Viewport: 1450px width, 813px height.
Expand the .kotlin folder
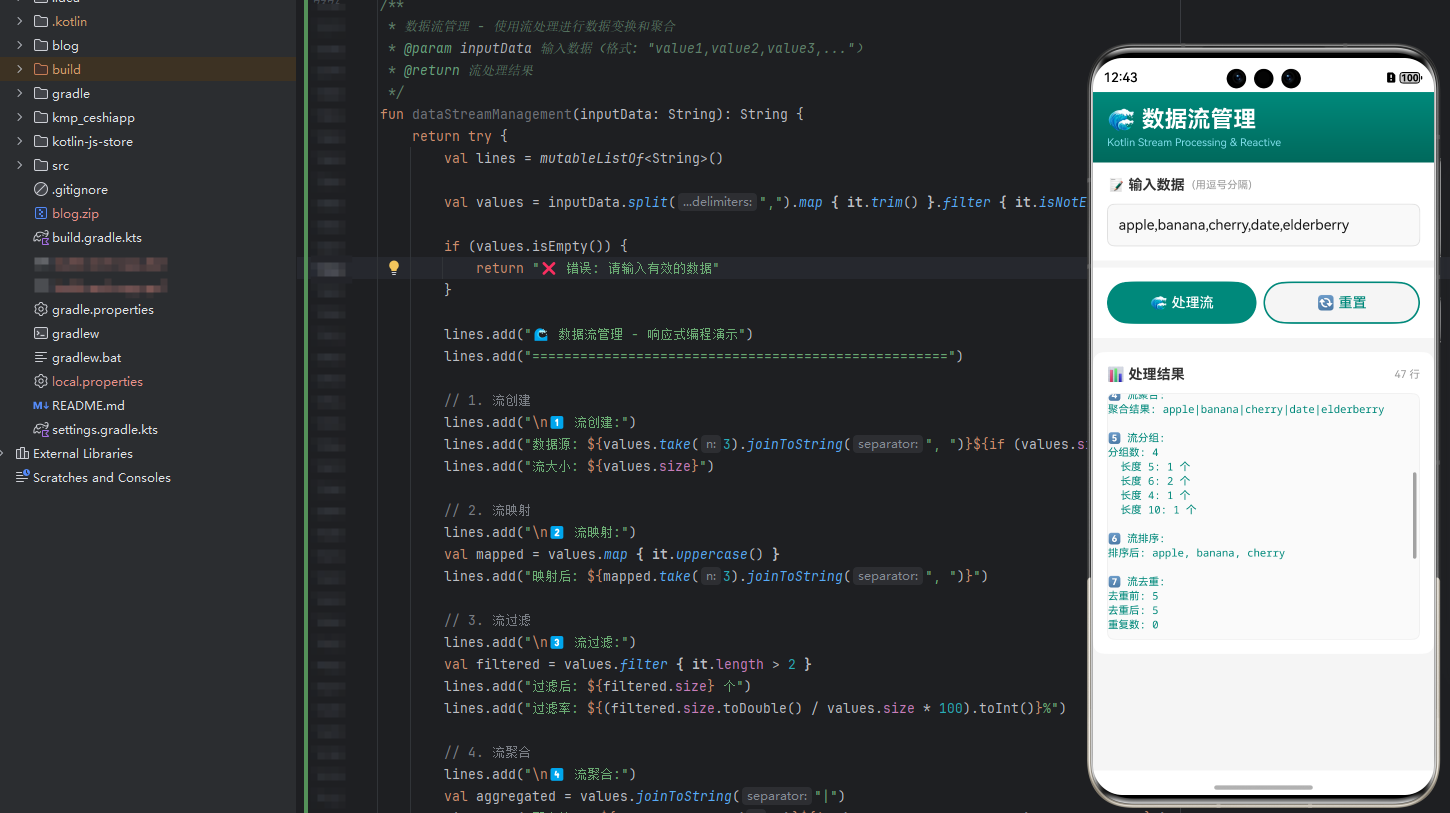click(20, 21)
